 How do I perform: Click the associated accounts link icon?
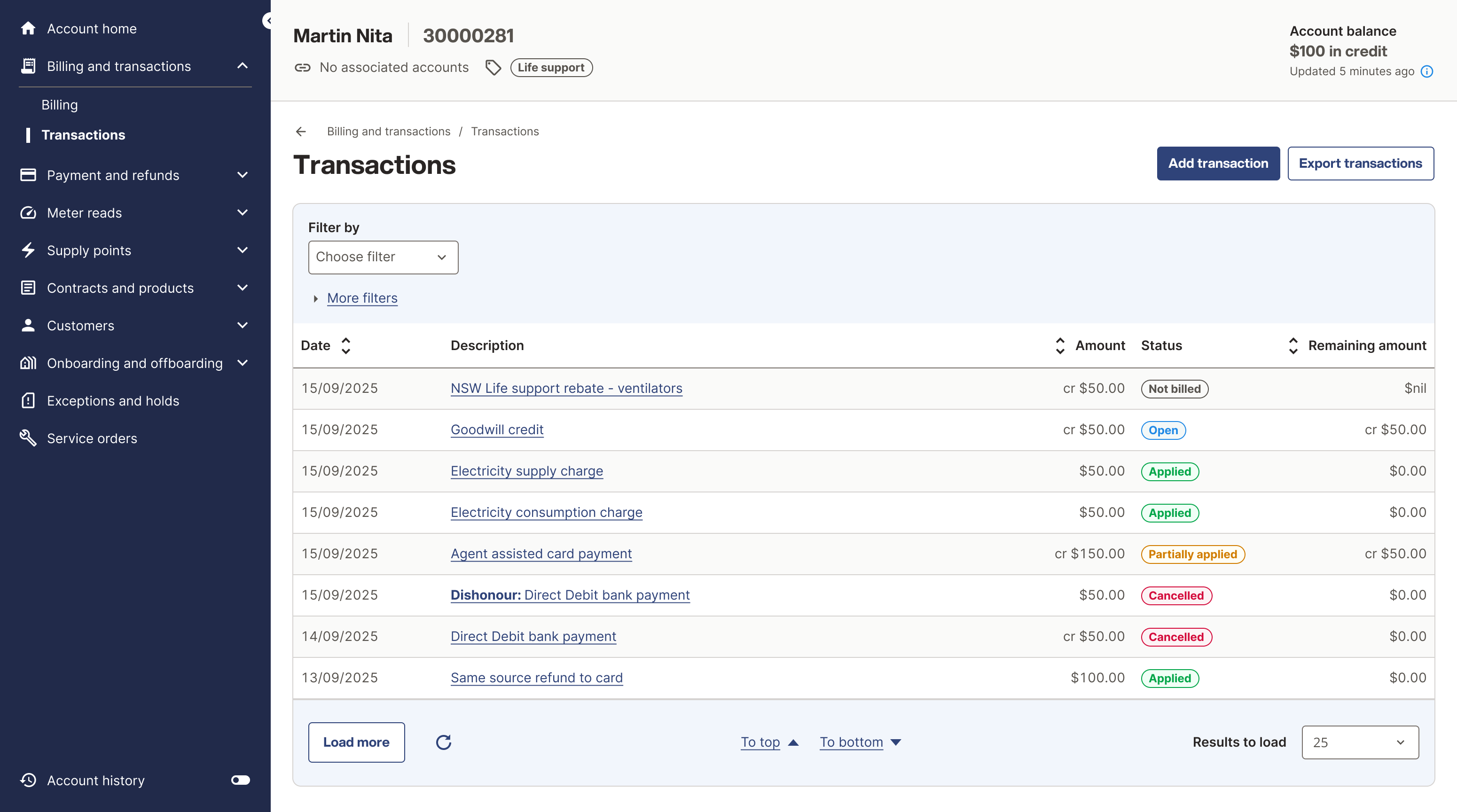point(303,67)
